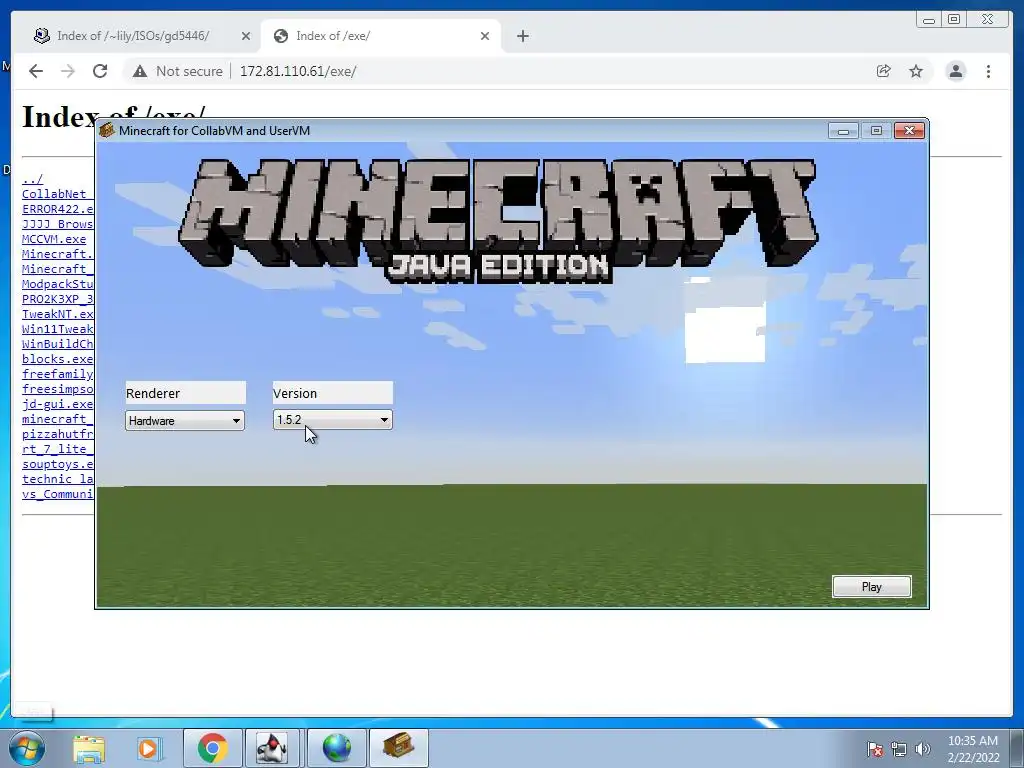Minimize the Chrome window
The width and height of the screenshot is (1024, 768).
tap(929, 20)
